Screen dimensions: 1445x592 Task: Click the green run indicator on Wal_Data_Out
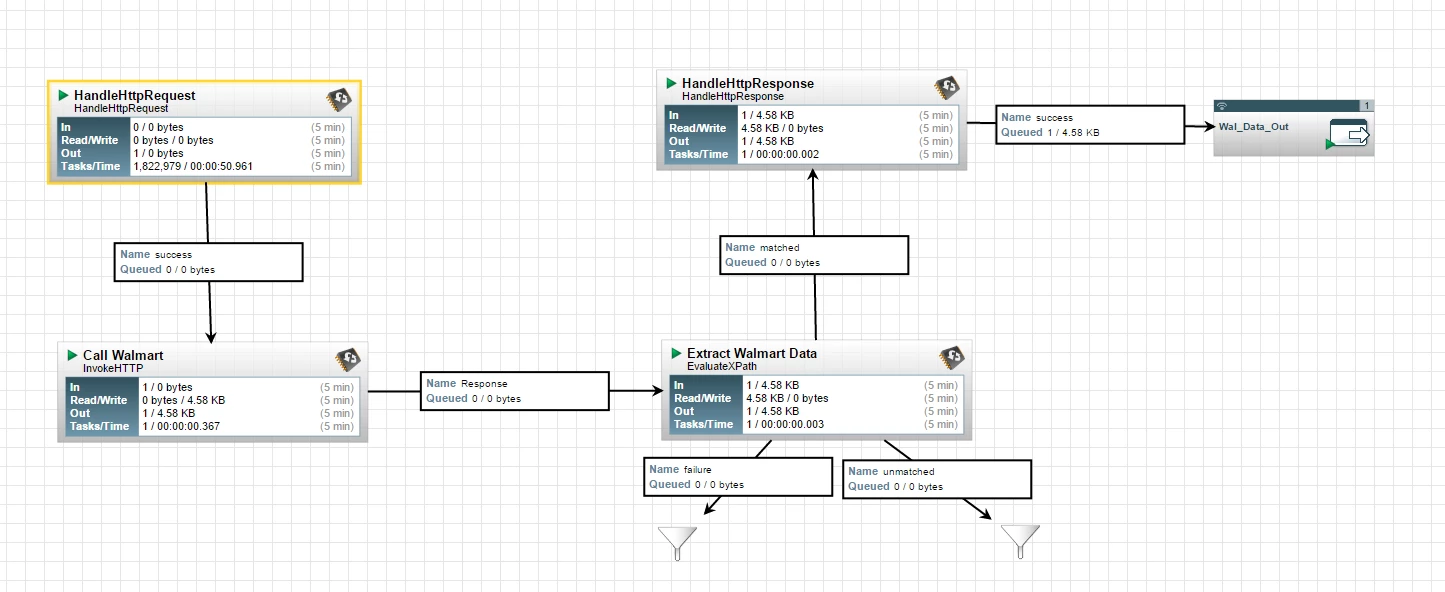(1330, 145)
